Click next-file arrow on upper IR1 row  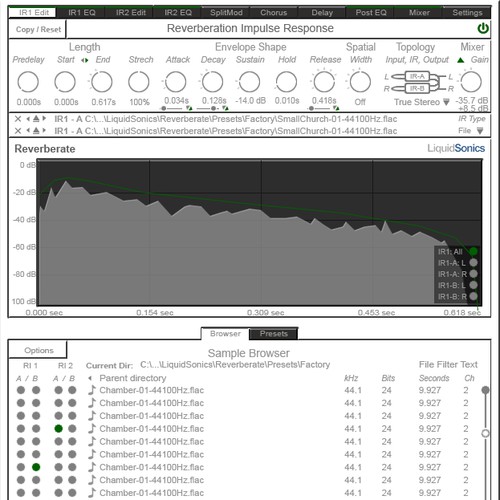tap(44, 119)
